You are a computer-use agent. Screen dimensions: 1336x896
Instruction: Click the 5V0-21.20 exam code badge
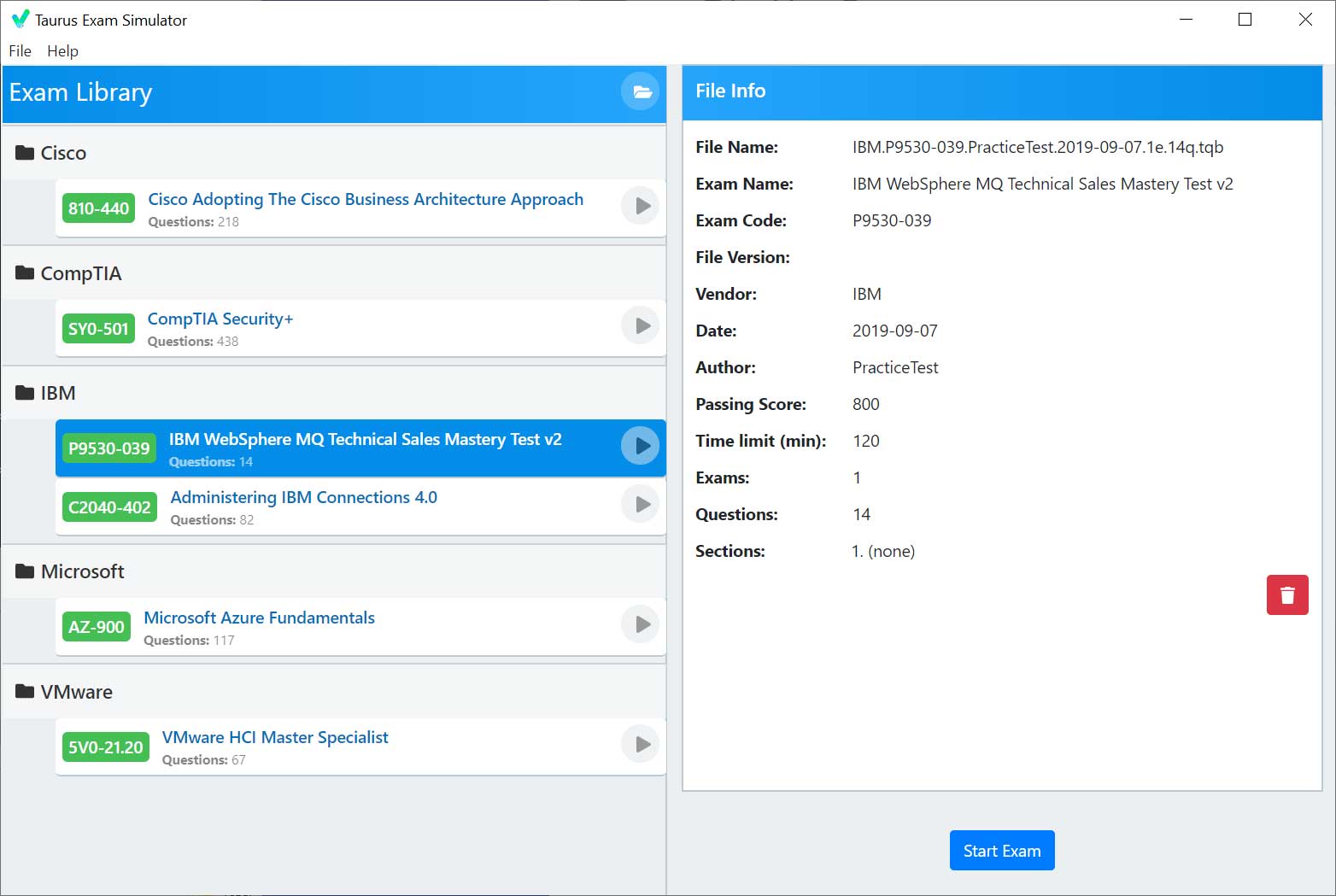(x=106, y=747)
